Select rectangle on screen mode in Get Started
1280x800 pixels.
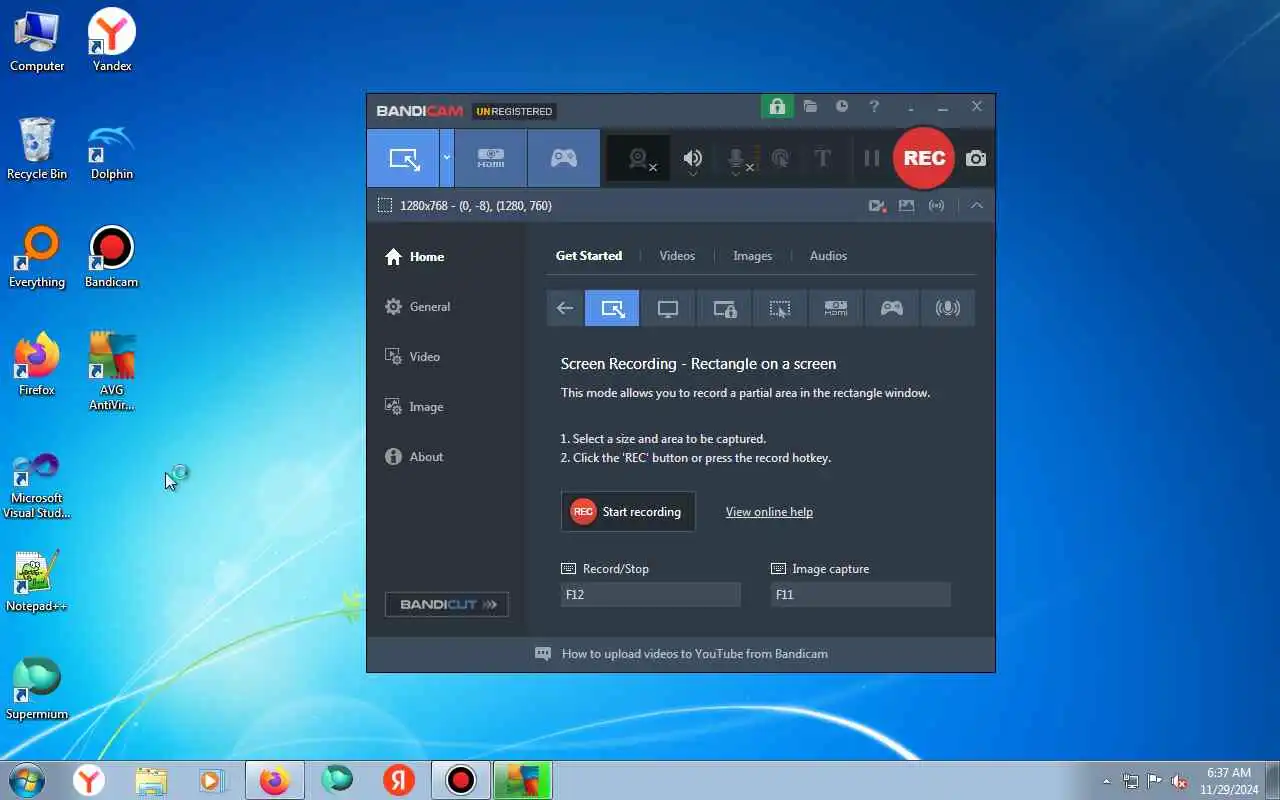[612, 308]
